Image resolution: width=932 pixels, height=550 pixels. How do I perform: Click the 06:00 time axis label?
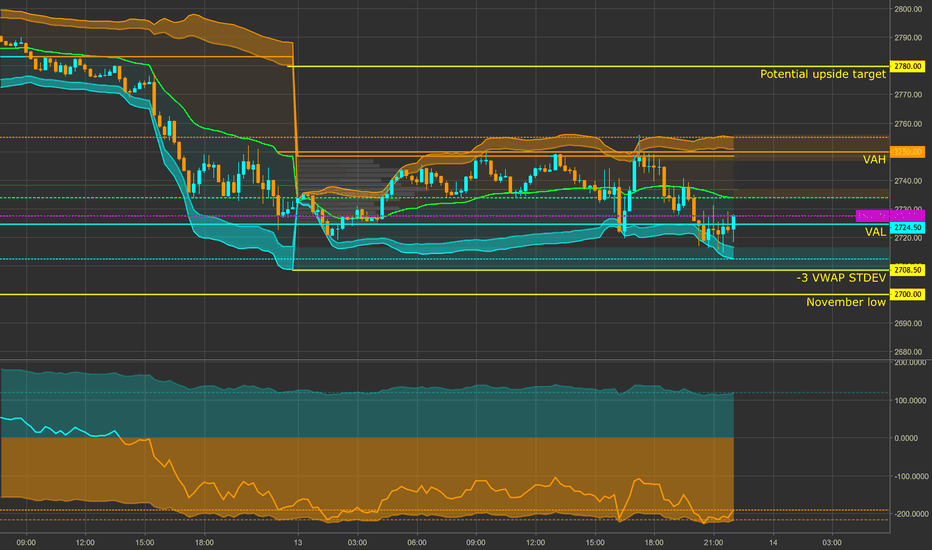pos(417,542)
